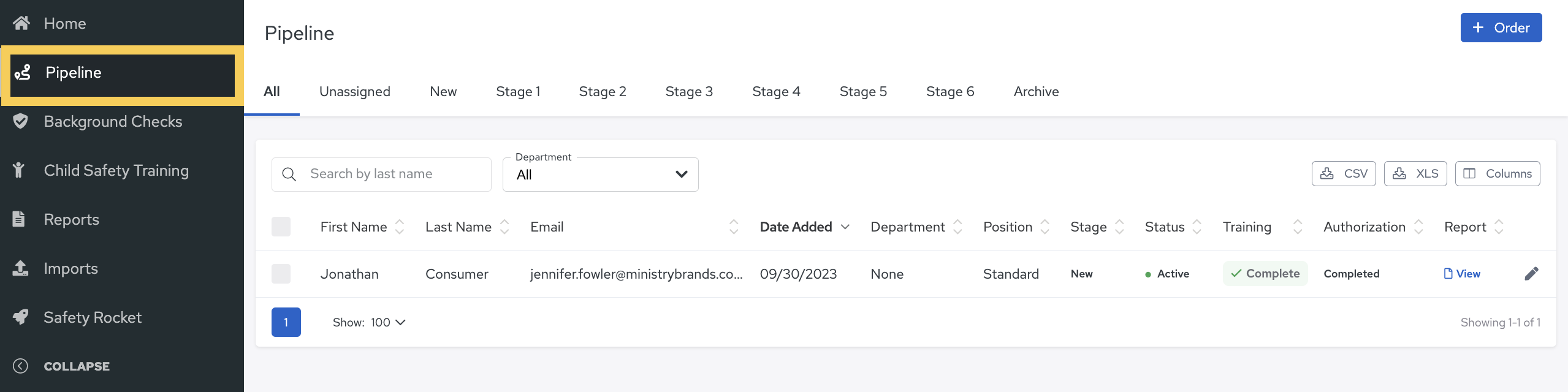Open the Department All dropdown
This screenshot has height=392, width=1568.
coord(600,175)
